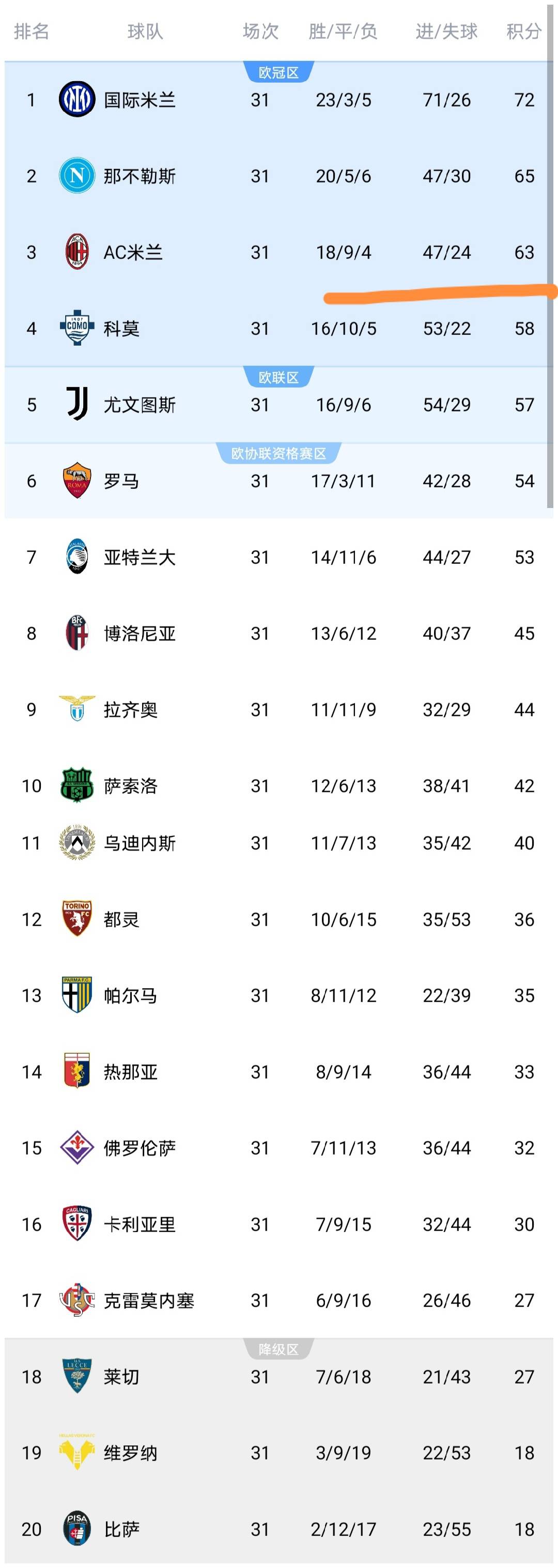Click the Como club badge
The image size is (558, 1568).
click(x=76, y=328)
